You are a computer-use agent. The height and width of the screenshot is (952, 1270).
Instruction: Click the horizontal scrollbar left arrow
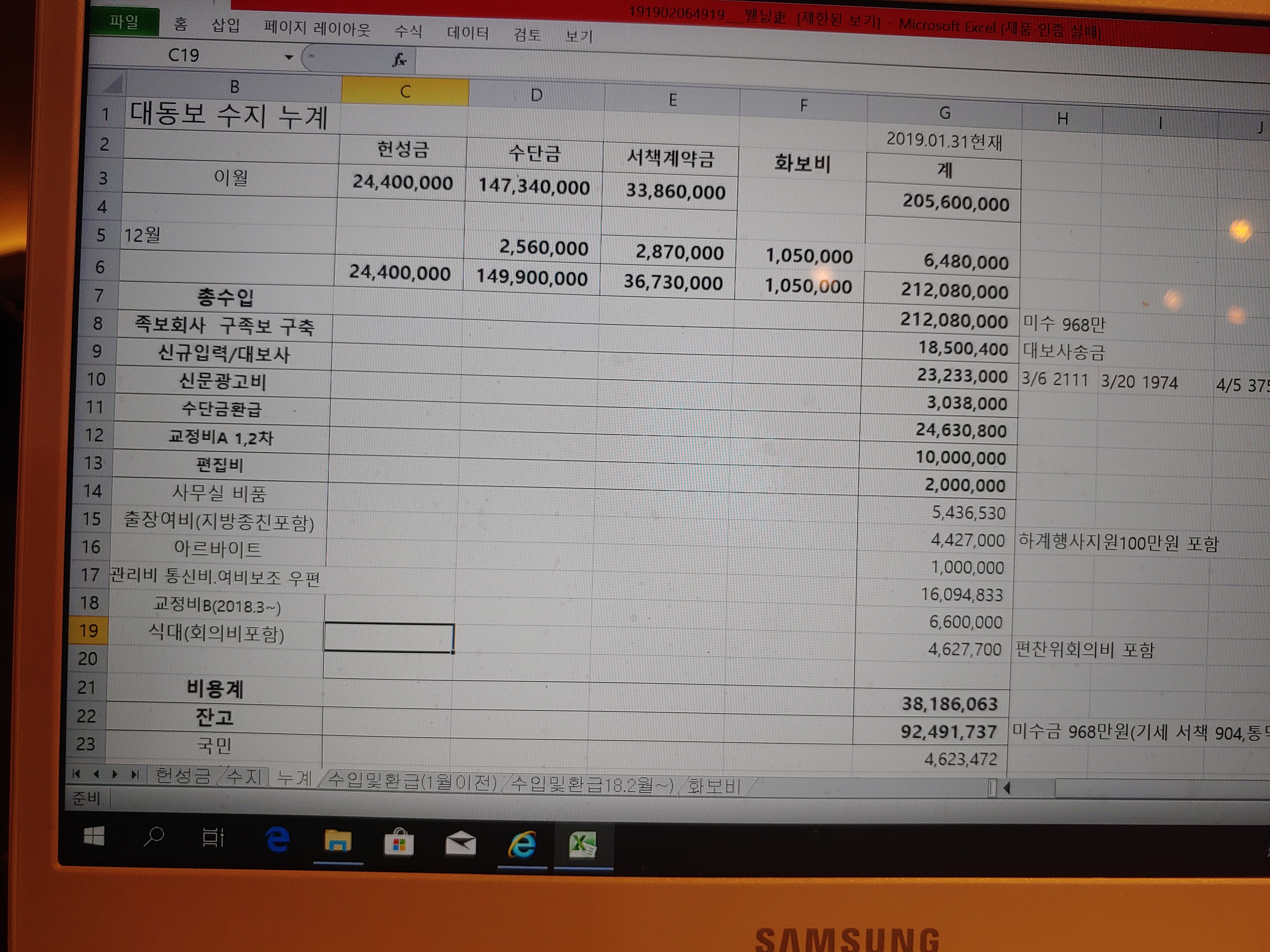pos(1006,789)
